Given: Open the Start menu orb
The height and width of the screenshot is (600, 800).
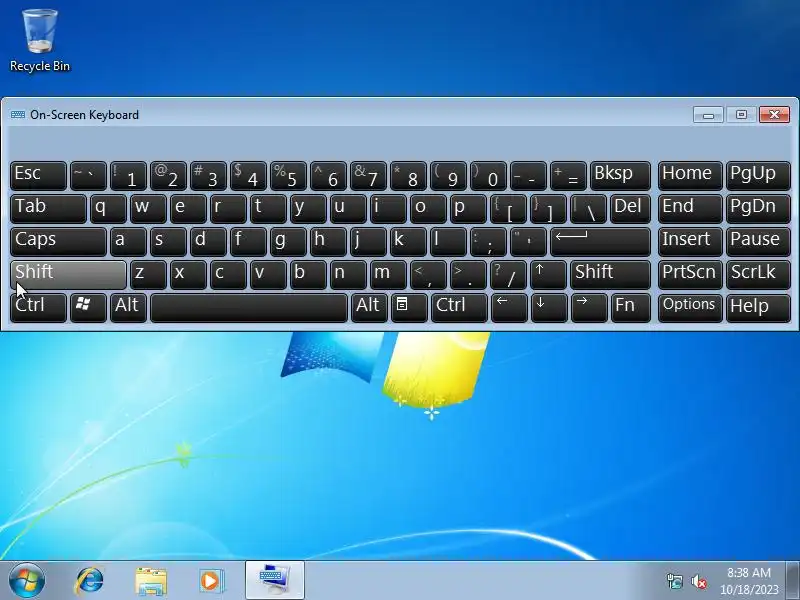Looking at the screenshot, I should pyautogui.click(x=27, y=581).
